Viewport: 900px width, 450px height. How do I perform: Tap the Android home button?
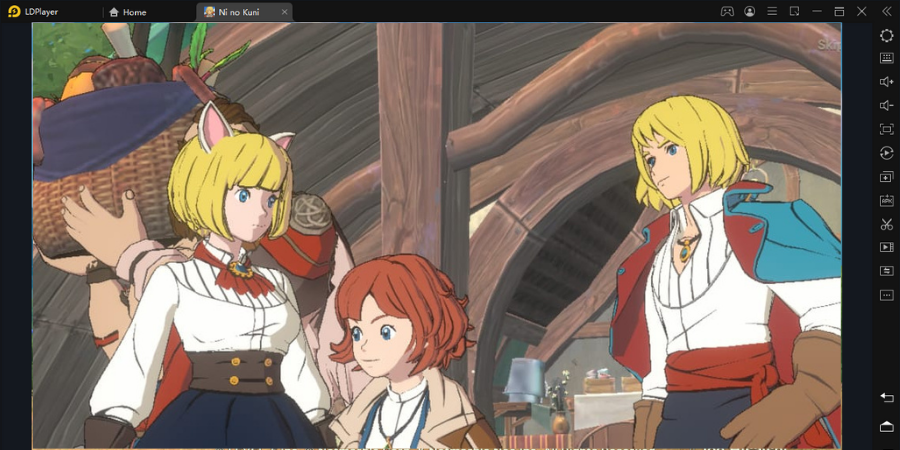pyautogui.click(x=886, y=426)
